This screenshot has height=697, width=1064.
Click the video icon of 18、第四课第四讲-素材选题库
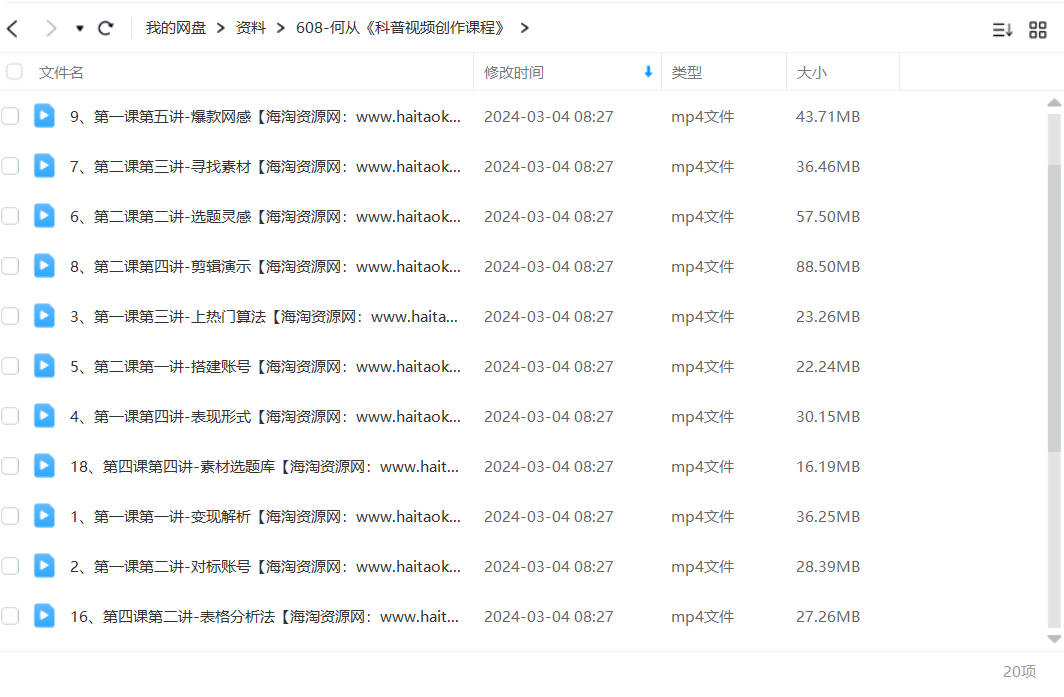(x=44, y=466)
